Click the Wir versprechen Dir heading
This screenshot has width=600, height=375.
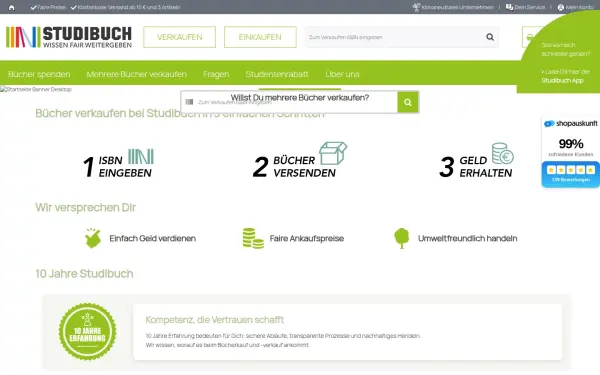[x=85, y=207]
